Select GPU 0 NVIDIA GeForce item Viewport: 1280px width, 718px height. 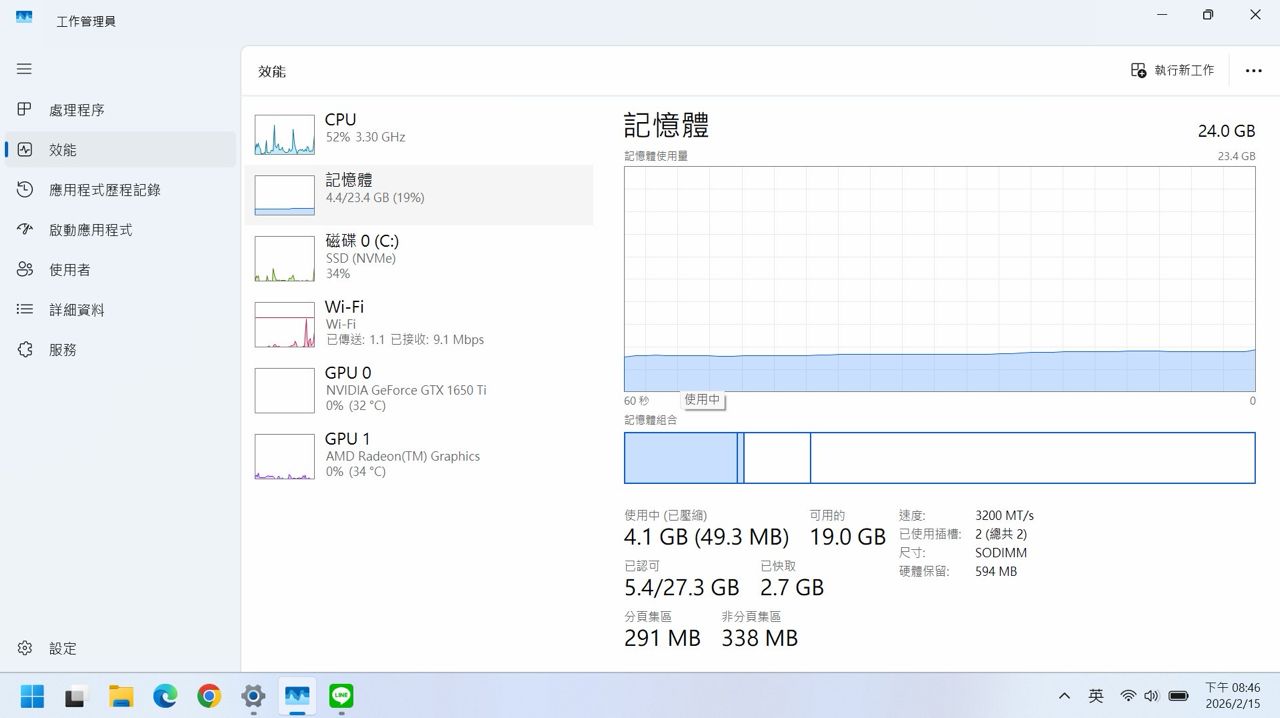pyautogui.click(x=418, y=390)
